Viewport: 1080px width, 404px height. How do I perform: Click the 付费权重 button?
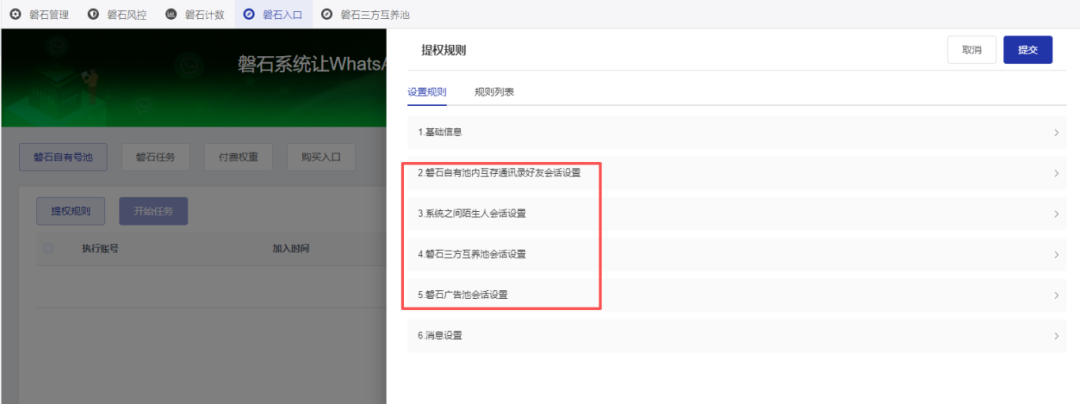coord(238,158)
